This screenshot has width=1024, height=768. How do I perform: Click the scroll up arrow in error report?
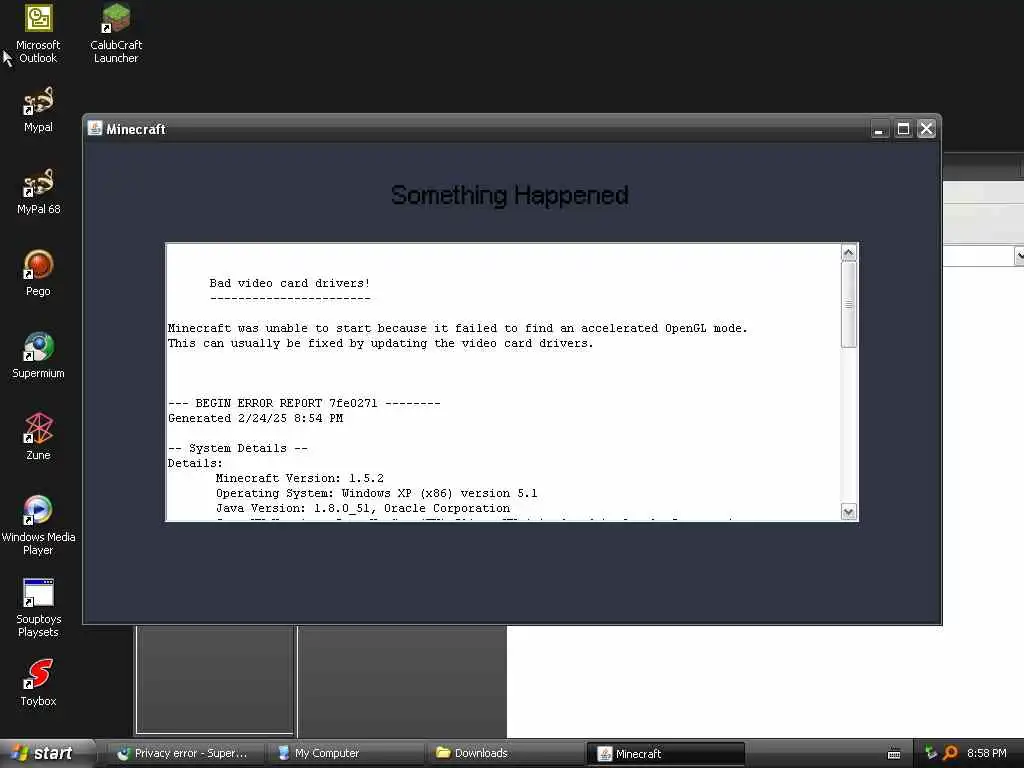848,253
